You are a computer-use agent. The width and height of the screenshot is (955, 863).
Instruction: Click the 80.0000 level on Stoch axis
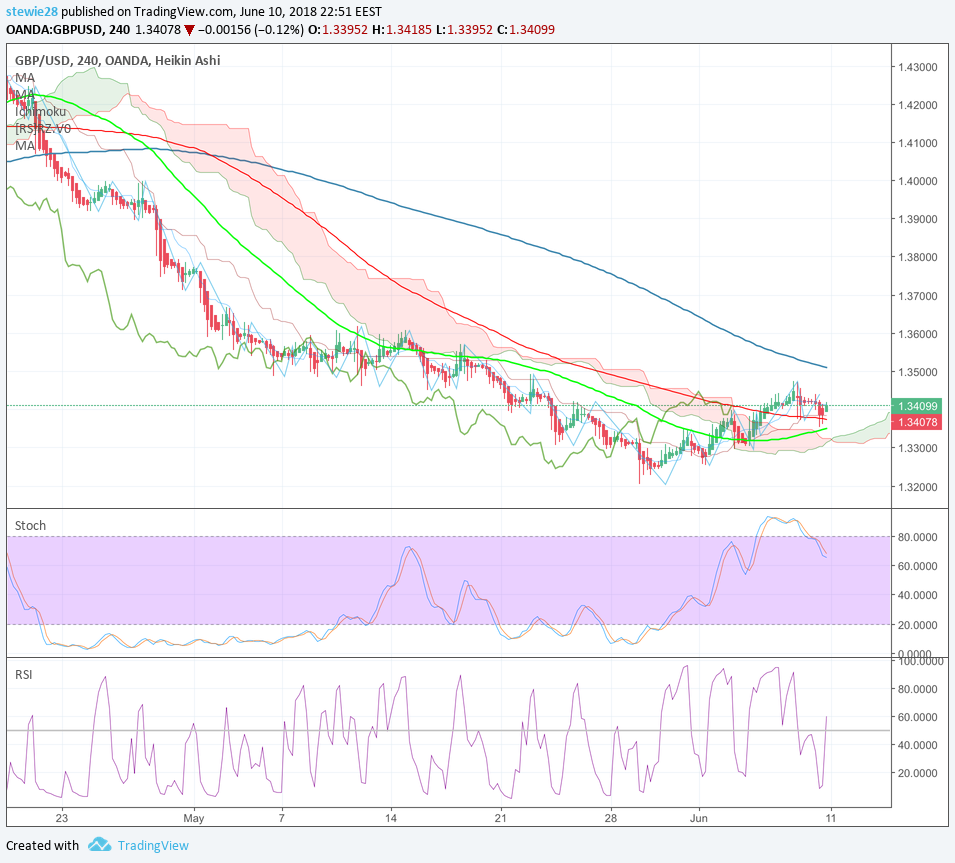point(918,537)
